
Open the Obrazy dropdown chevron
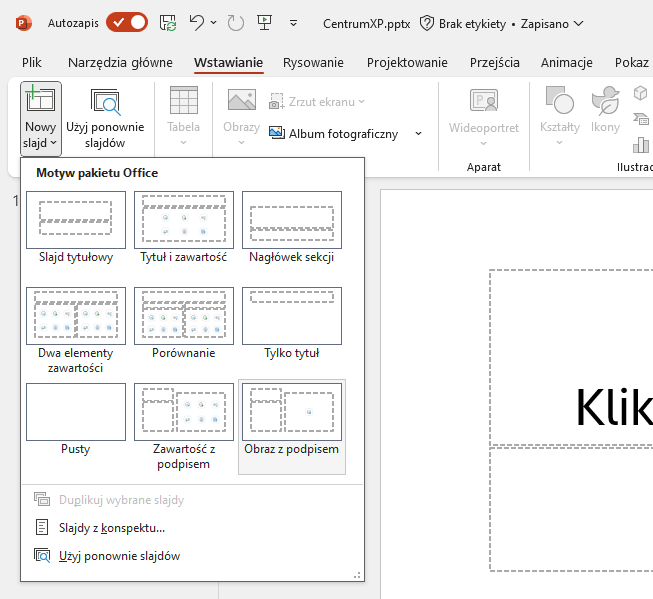tap(242, 143)
